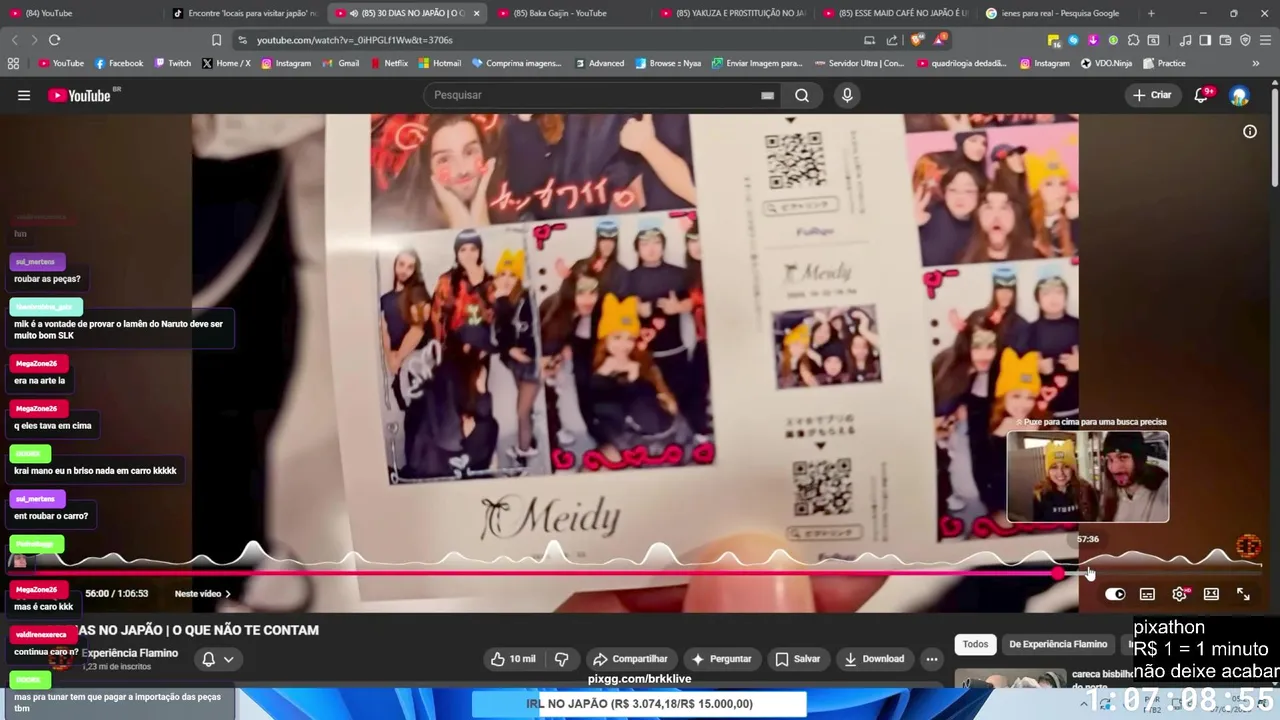The height and width of the screenshot is (720, 1280).
Task: Open the YouTube account avatar menu
Action: pos(1240,95)
